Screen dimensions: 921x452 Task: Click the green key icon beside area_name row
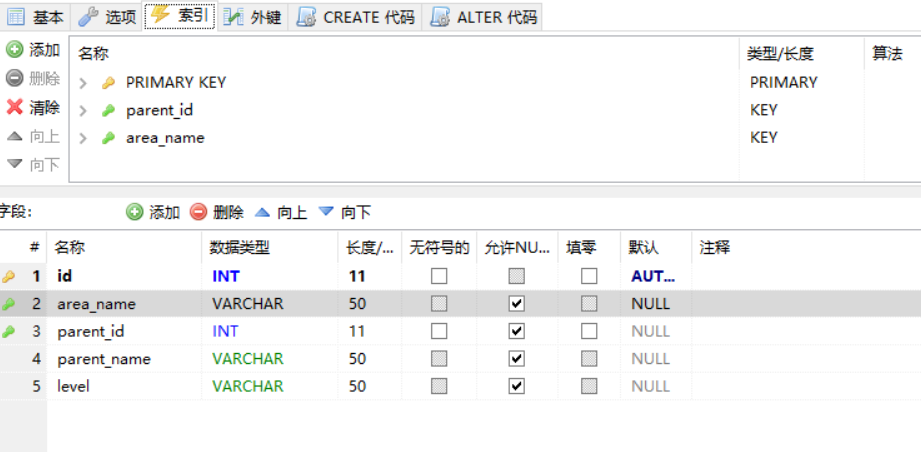click(8, 304)
